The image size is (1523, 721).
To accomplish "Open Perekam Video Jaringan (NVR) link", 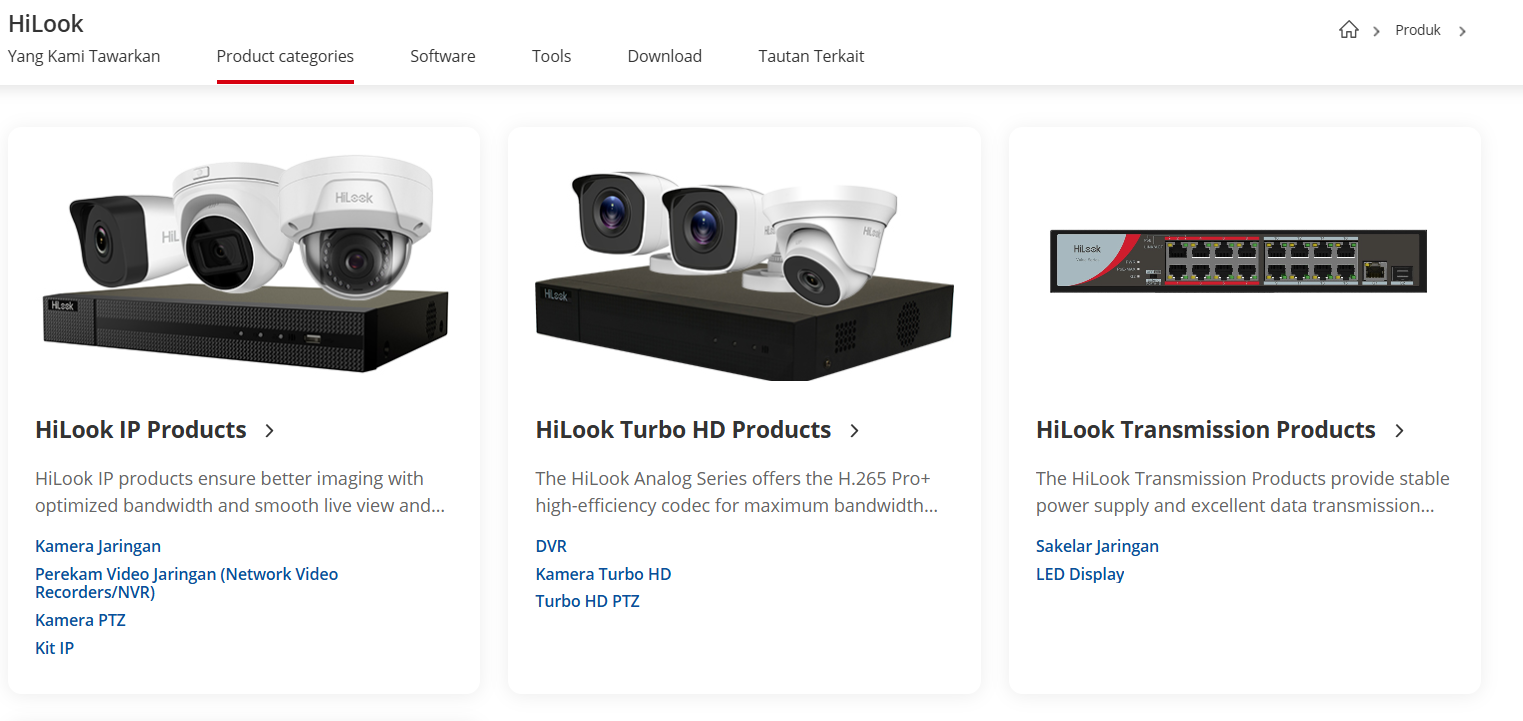I will point(187,583).
